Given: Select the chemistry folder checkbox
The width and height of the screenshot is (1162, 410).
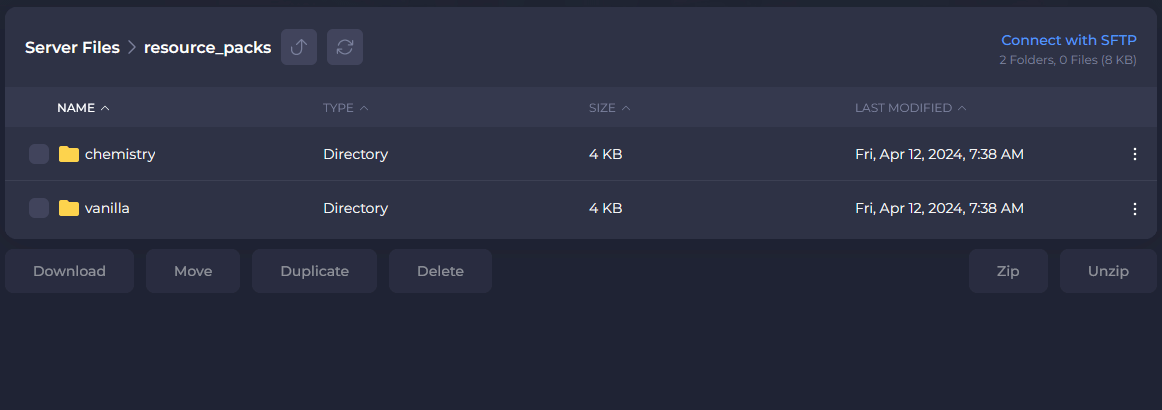Looking at the screenshot, I should pyautogui.click(x=39, y=154).
